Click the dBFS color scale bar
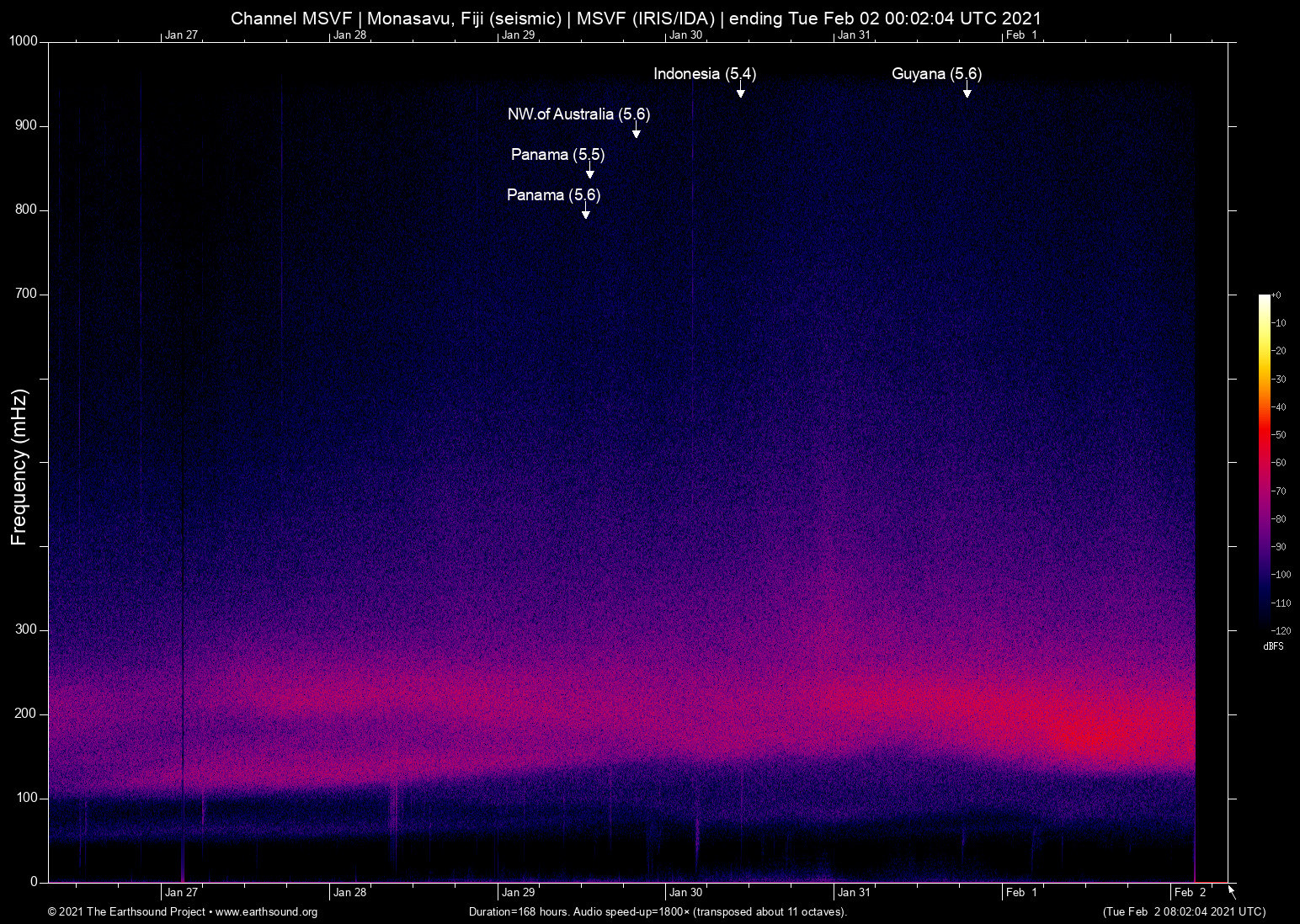The height and width of the screenshot is (924, 1300). point(1264,461)
